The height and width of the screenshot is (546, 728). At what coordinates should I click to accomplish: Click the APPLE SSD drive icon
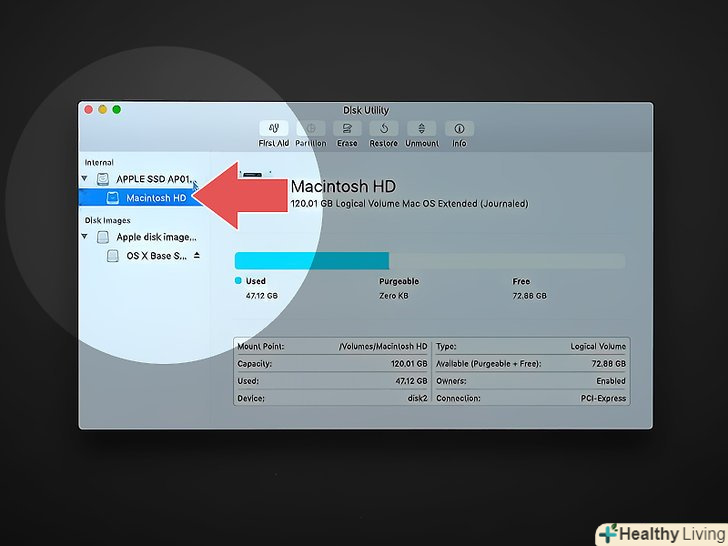pyautogui.click(x=103, y=179)
